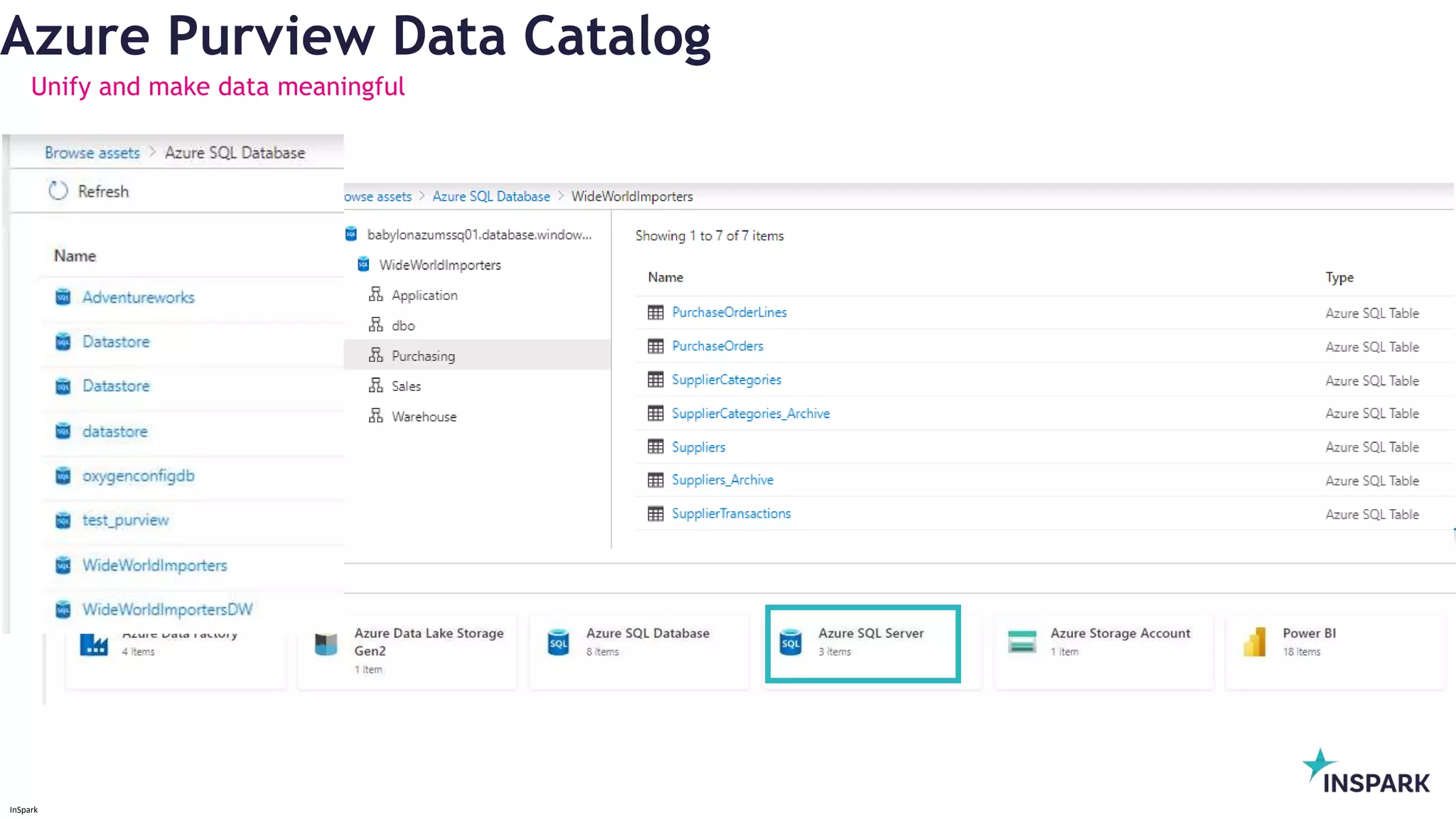Open the WideWorldImportersDW database link
The height and width of the screenshot is (819, 1456).
pos(168,609)
